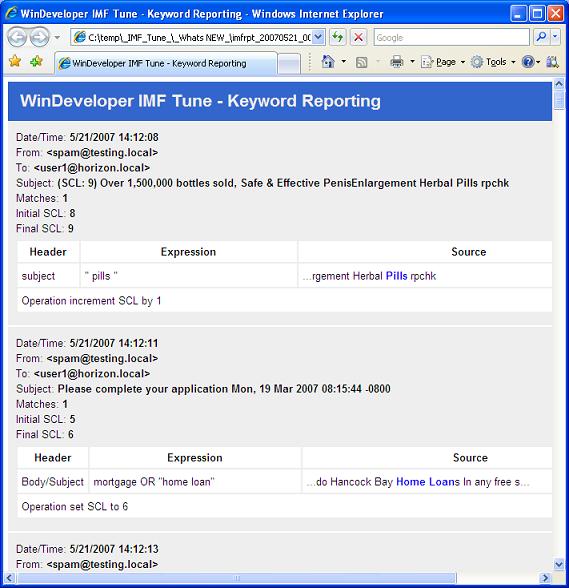Open Favorites Center star icon
569x588 pixels.
[15, 61]
